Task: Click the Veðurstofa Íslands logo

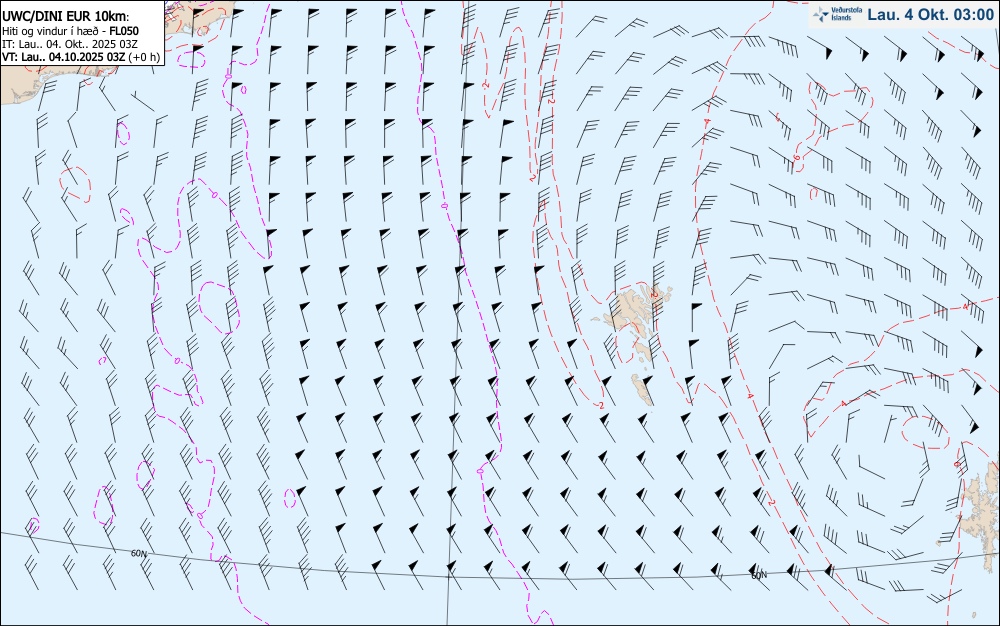Action: point(837,14)
